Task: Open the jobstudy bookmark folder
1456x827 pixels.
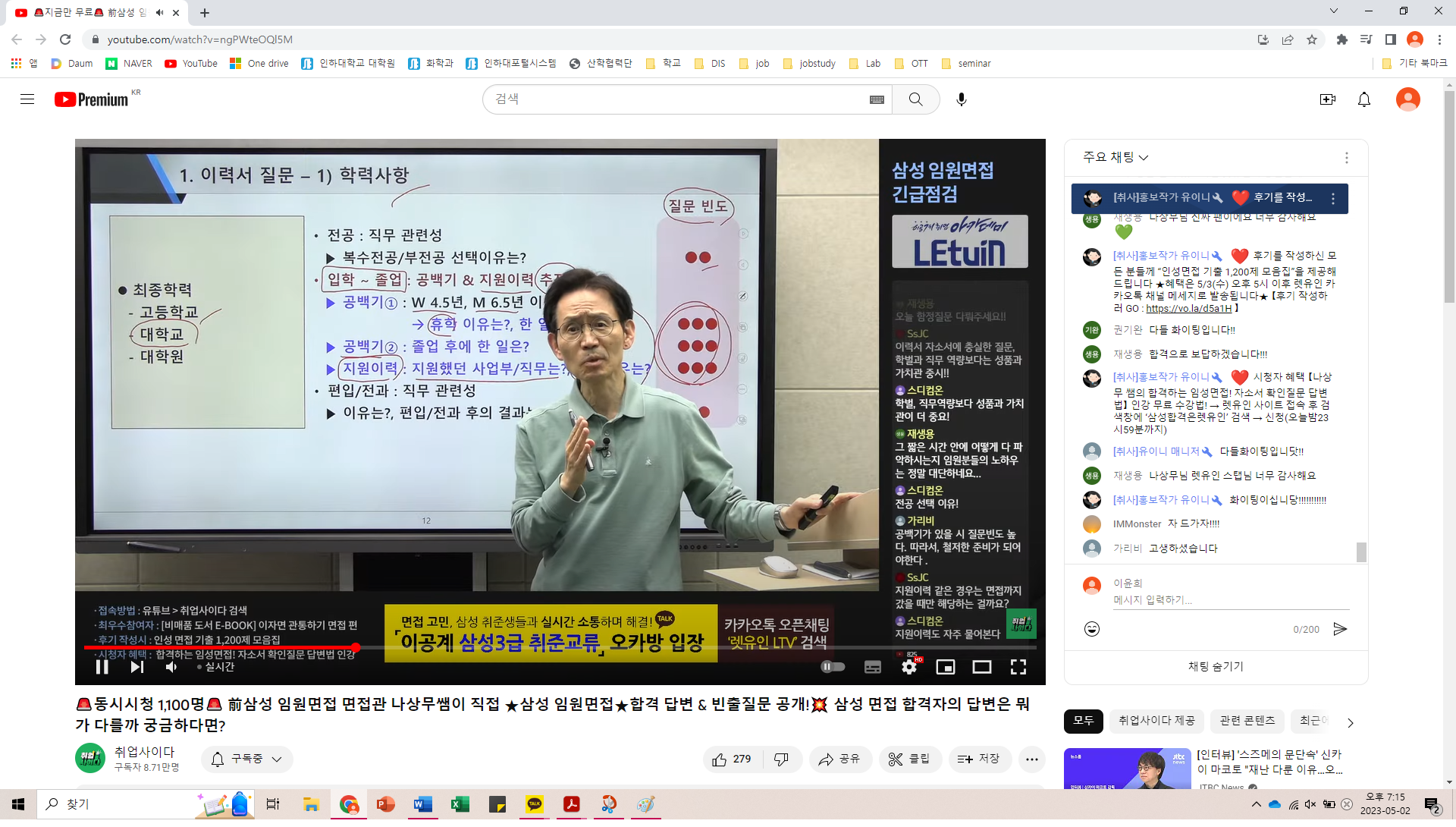Action: click(808, 64)
